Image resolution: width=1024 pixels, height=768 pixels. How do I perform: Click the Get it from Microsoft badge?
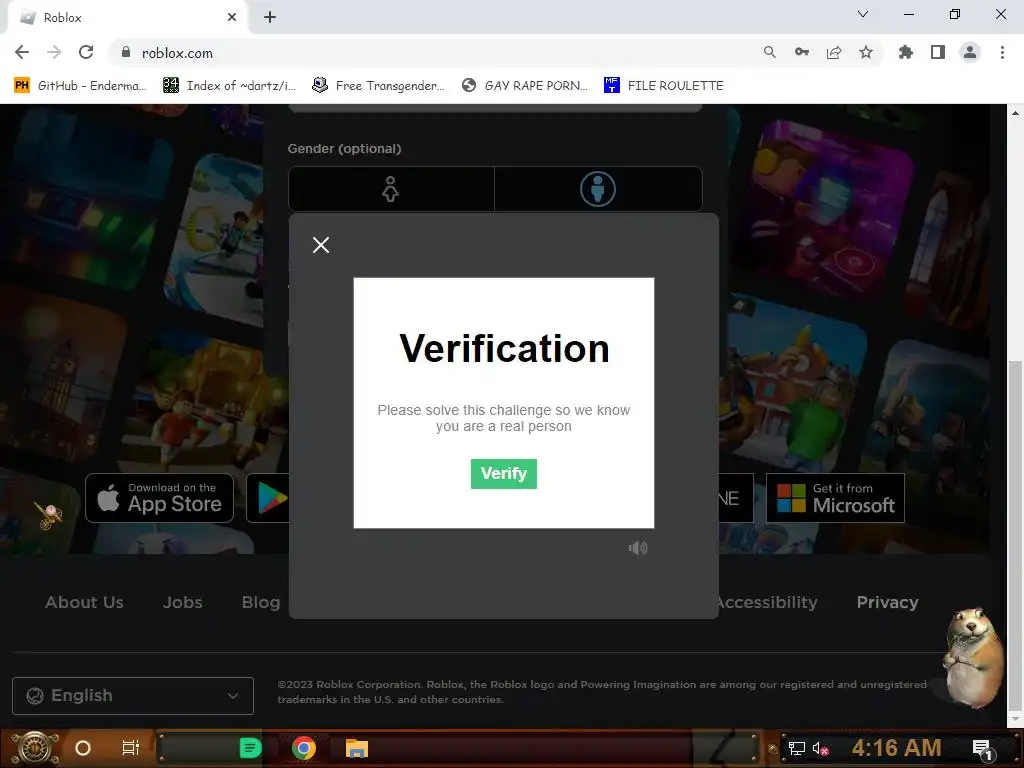(835, 498)
